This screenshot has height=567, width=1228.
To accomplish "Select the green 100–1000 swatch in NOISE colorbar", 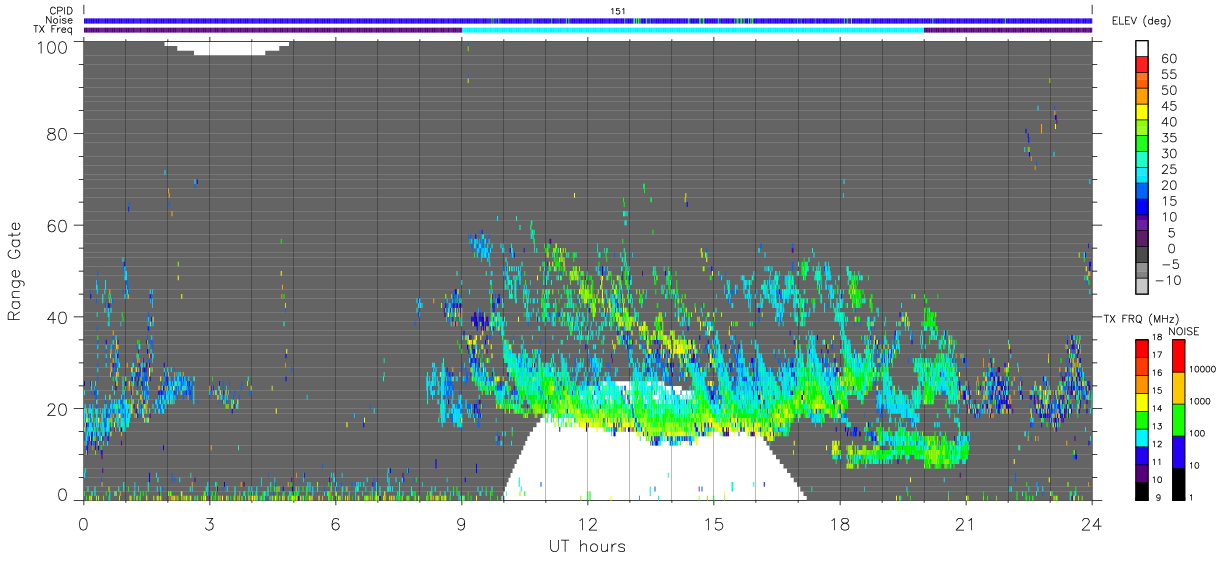I will click(x=1178, y=419).
